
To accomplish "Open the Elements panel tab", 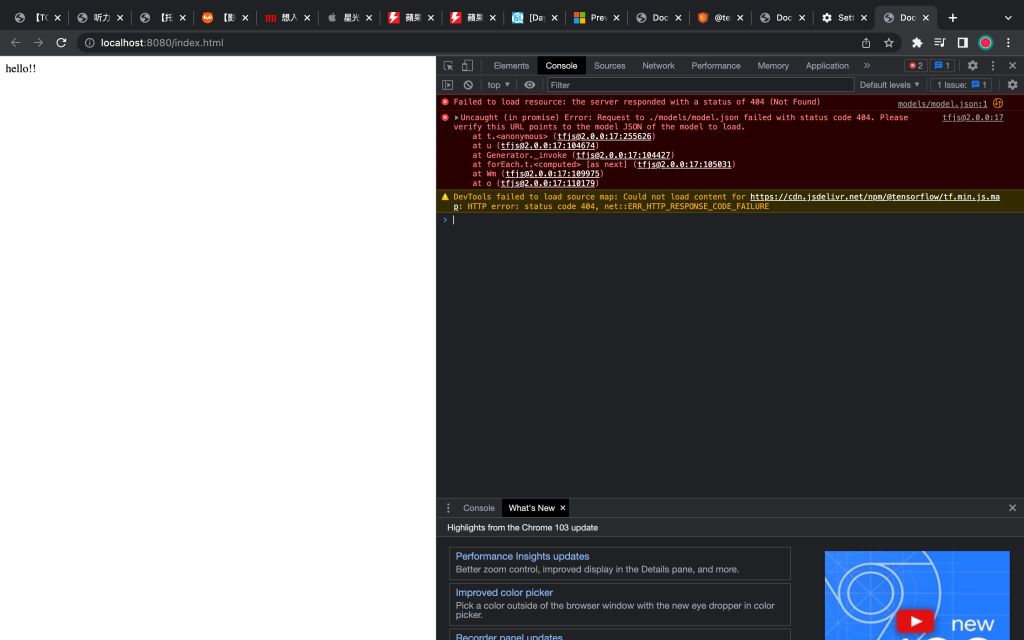I will (511, 66).
